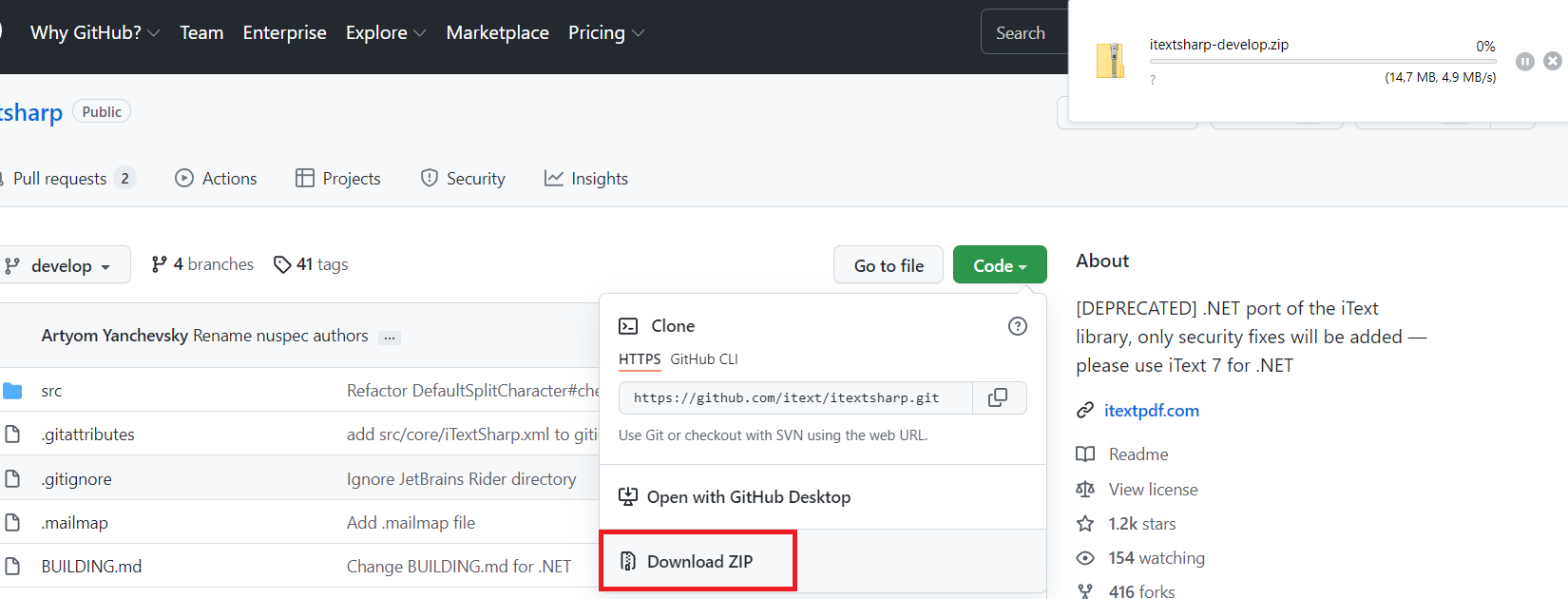Open the .gitignore file

point(76,479)
